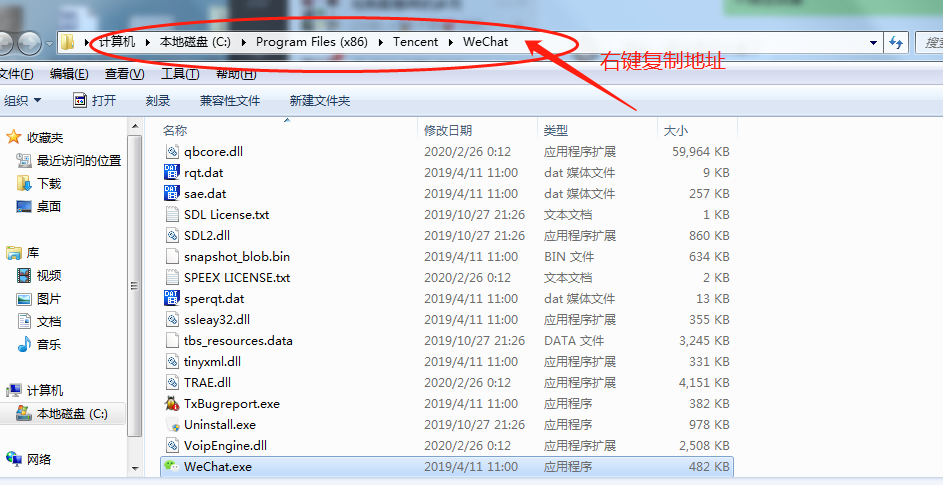Open the recent pages dropdown arrow

(x=49, y=43)
